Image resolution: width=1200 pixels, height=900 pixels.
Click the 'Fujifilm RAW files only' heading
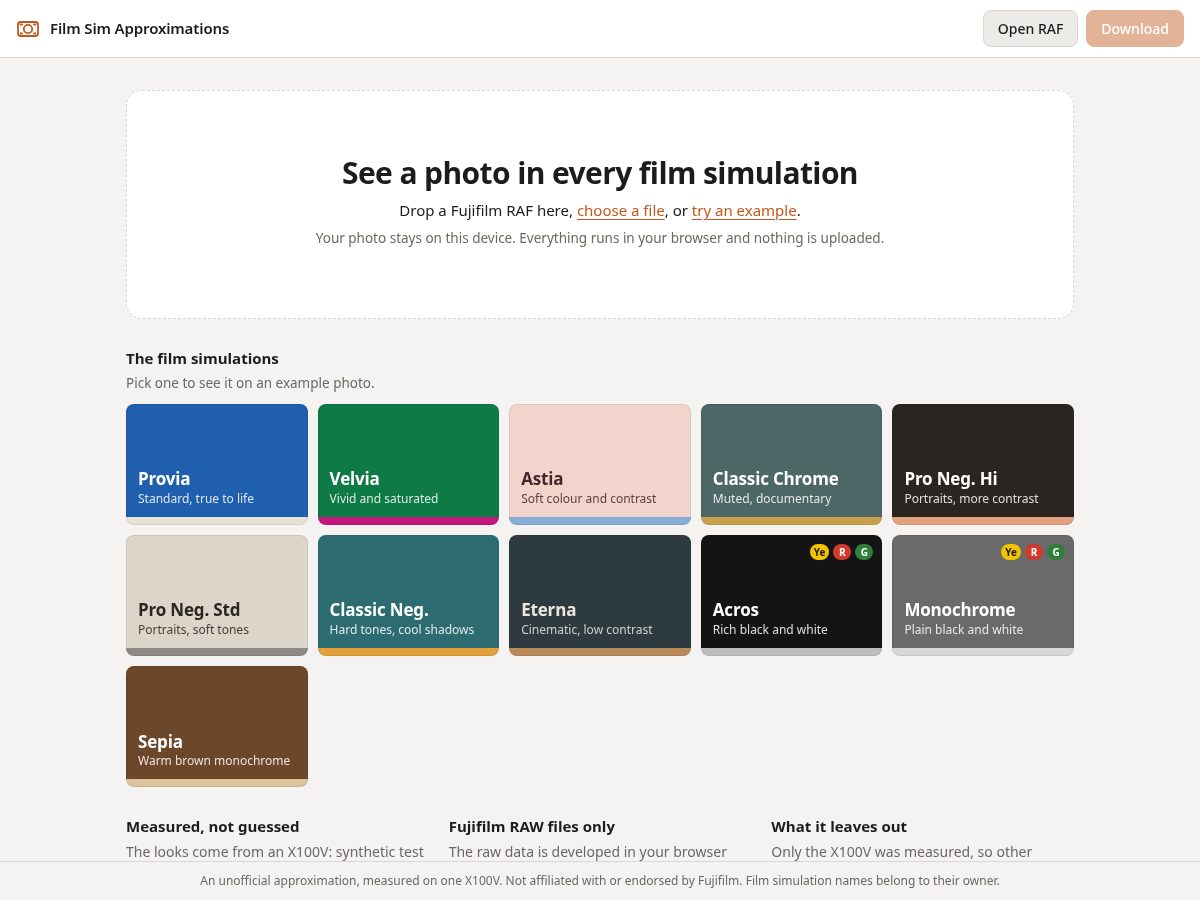532,827
